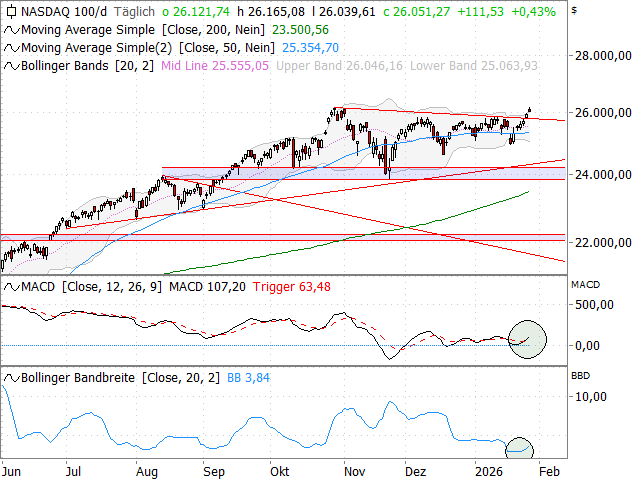Select Moving Average Simple(2) [Close, 50, Nein] label

pos(148,48)
